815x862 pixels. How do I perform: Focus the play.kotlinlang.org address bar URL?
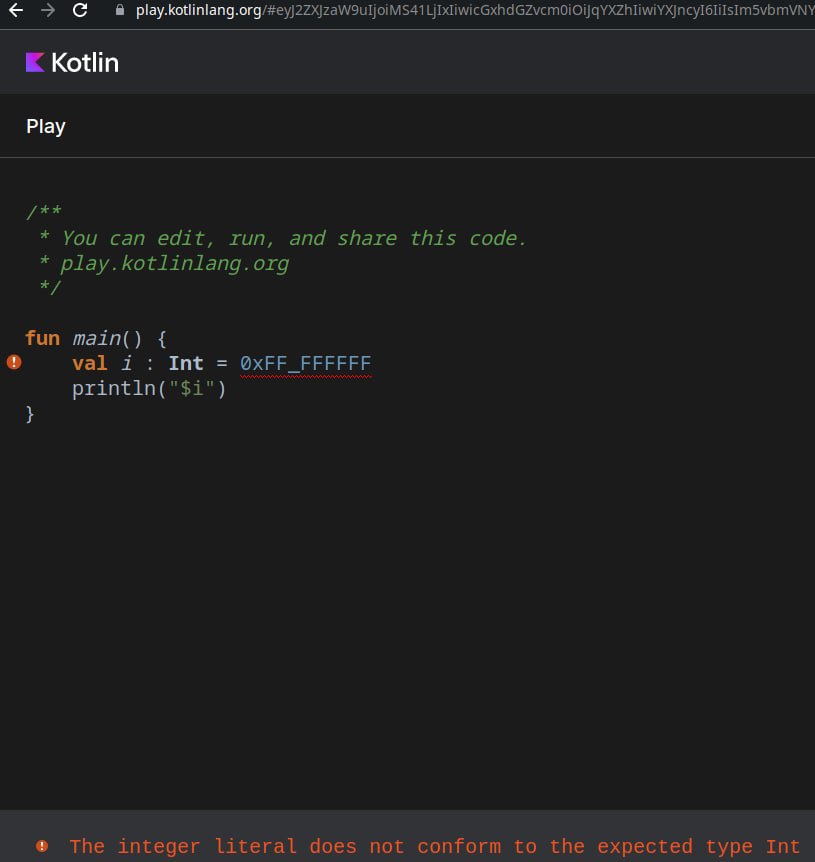click(475, 10)
